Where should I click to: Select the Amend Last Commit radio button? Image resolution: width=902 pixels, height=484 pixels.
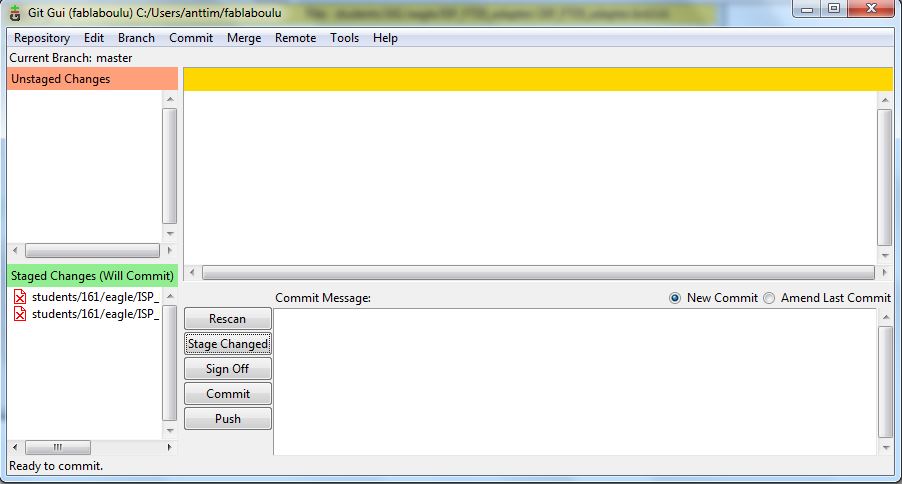point(769,298)
